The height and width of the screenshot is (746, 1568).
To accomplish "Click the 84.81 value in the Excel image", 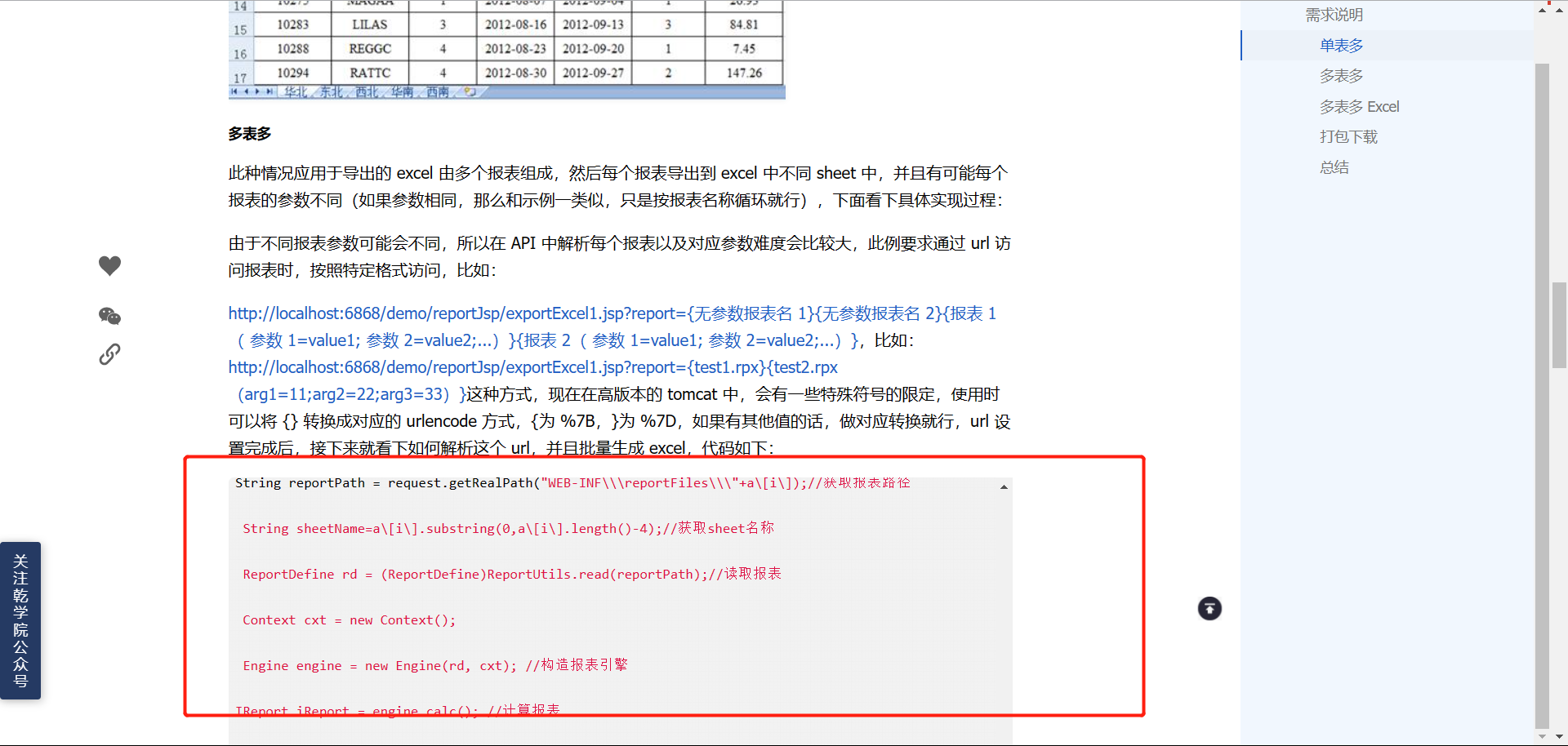I will (744, 24).
